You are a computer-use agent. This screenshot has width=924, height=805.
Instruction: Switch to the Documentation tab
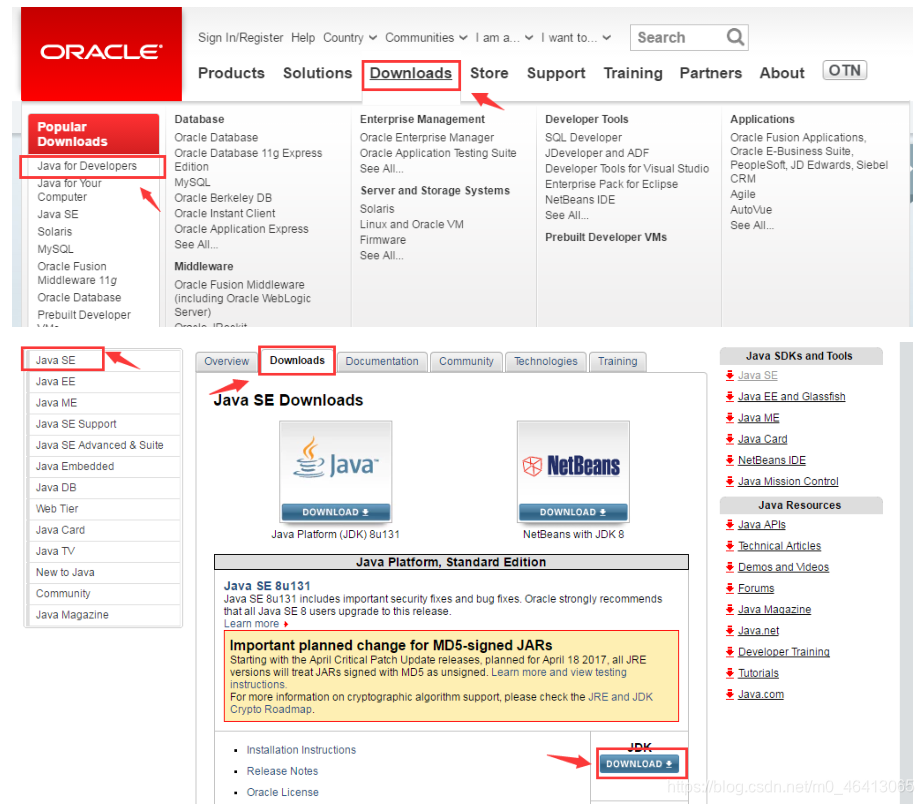pos(382,361)
